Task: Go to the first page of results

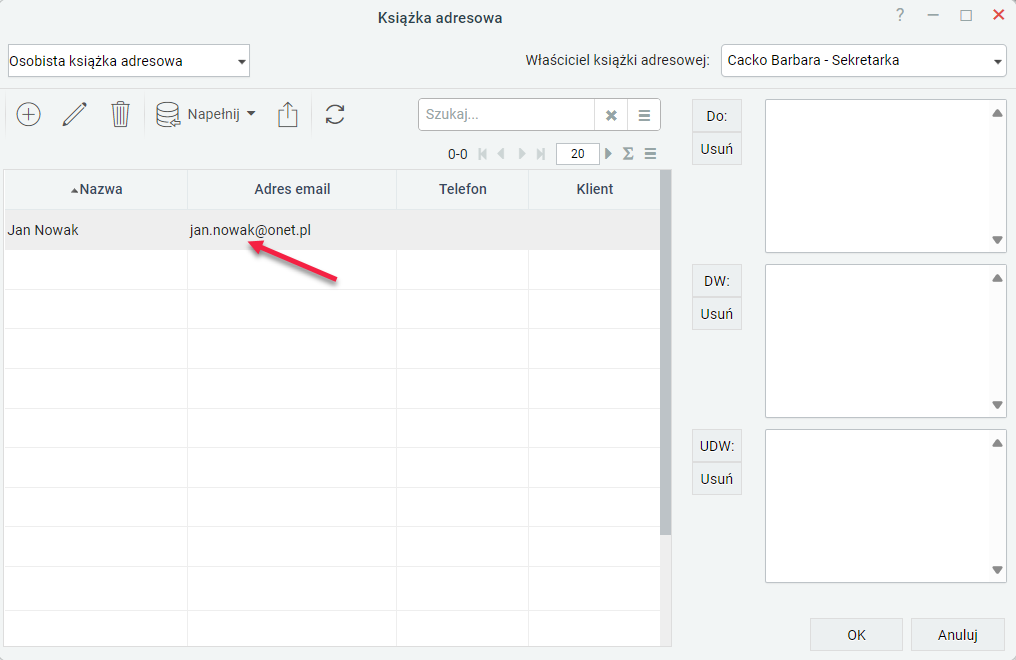Action: point(483,154)
